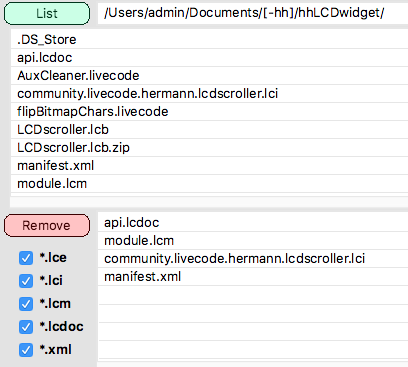Screen dimensions: 408x367
Task: Uncheck the *.xml checkbox
Action: tap(26, 350)
